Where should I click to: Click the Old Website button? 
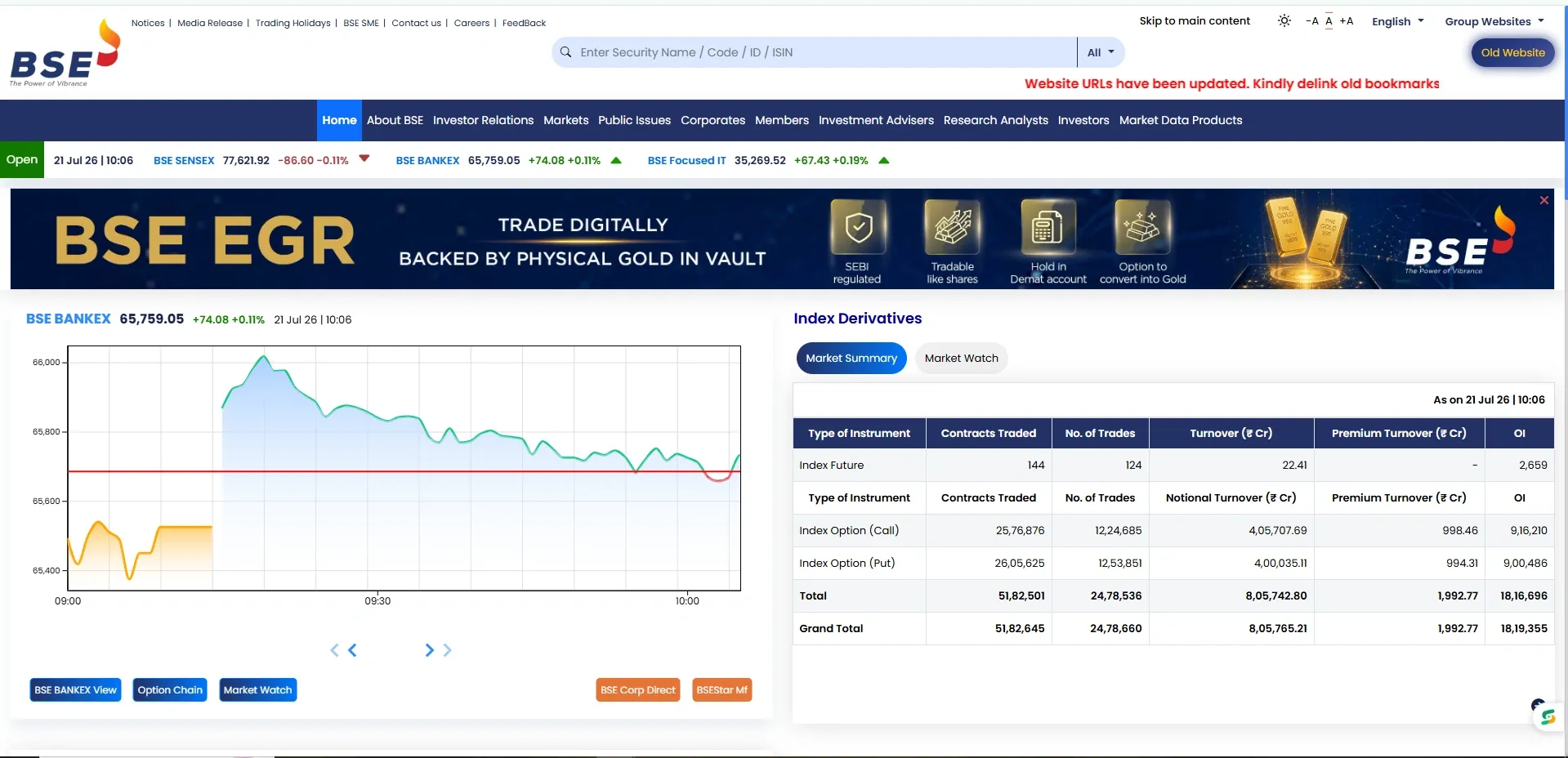(1512, 53)
